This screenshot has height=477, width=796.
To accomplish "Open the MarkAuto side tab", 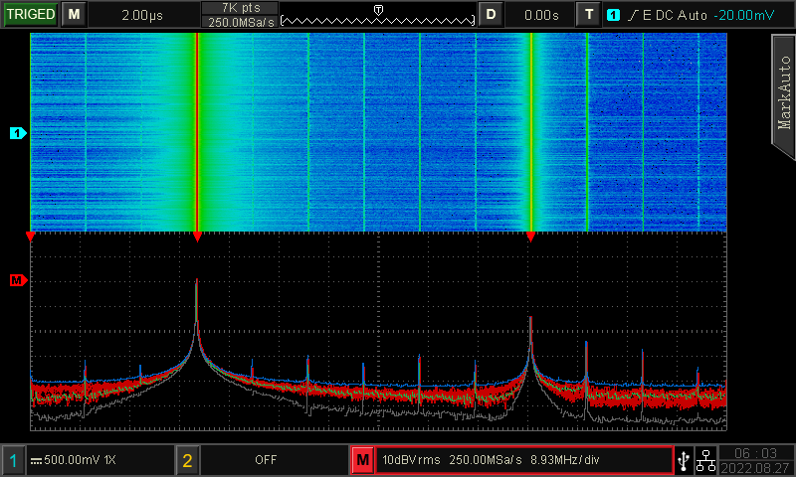I will click(x=784, y=92).
